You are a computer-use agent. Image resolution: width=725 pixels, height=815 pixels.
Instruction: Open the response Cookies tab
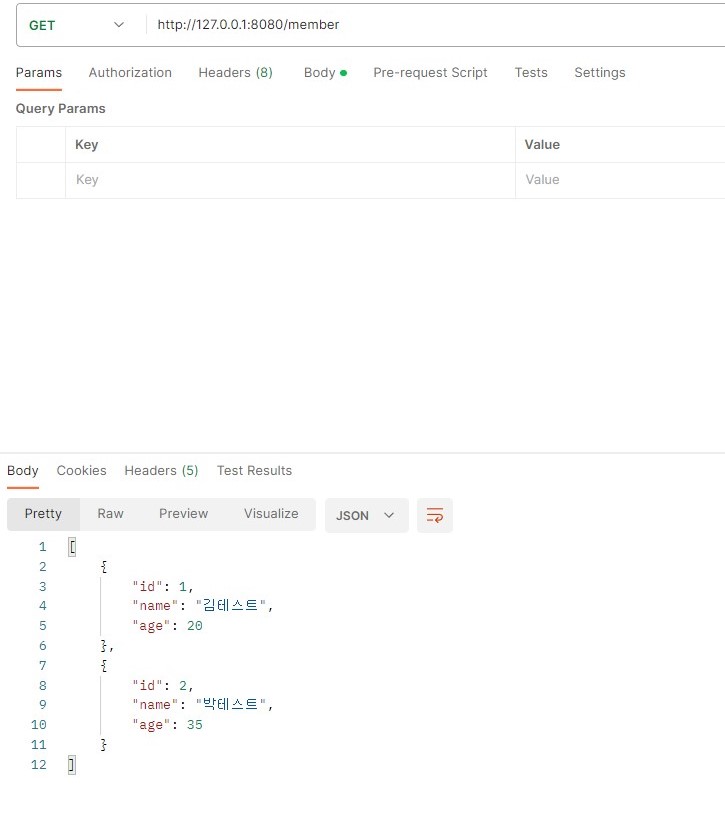(x=81, y=471)
